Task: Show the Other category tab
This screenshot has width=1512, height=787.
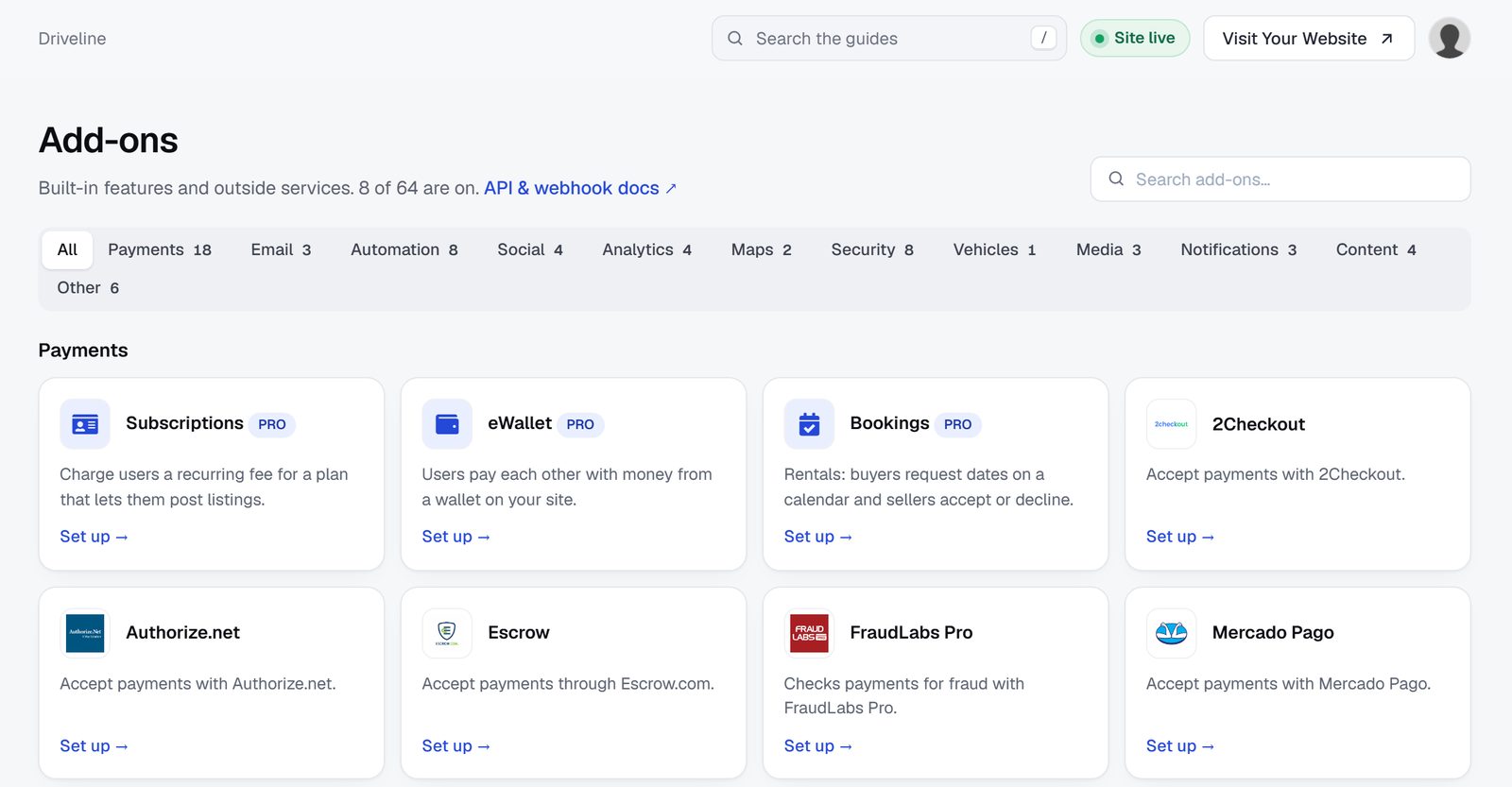Action: tap(88, 288)
